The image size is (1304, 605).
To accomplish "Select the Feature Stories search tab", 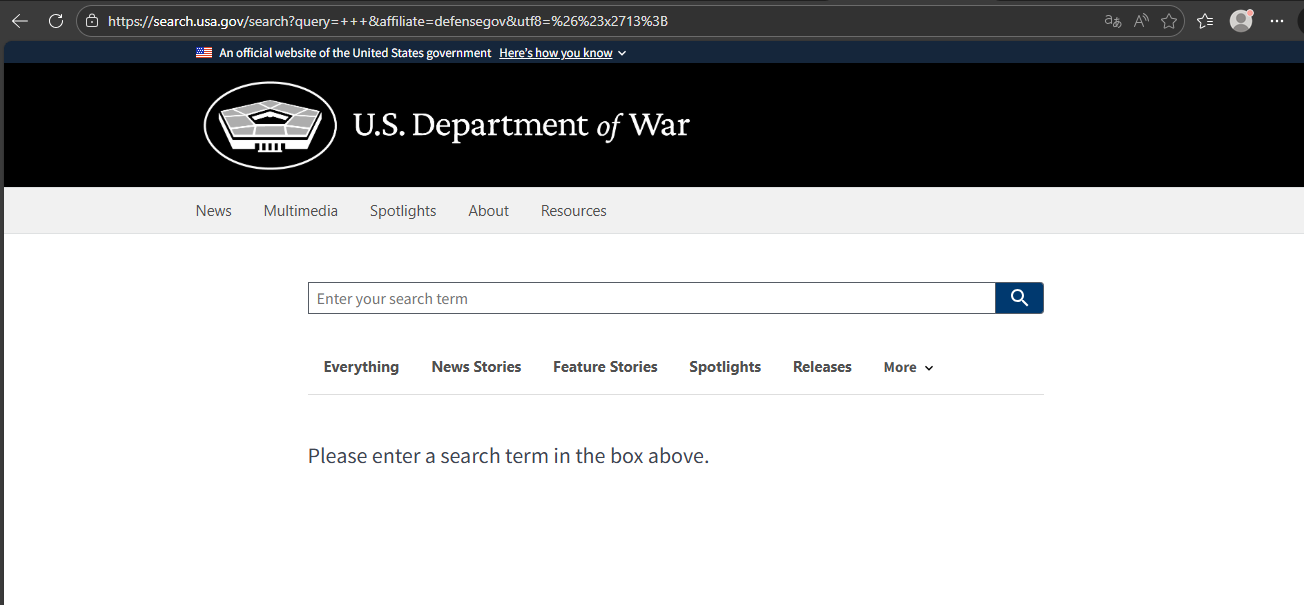I will coord(605,367).
